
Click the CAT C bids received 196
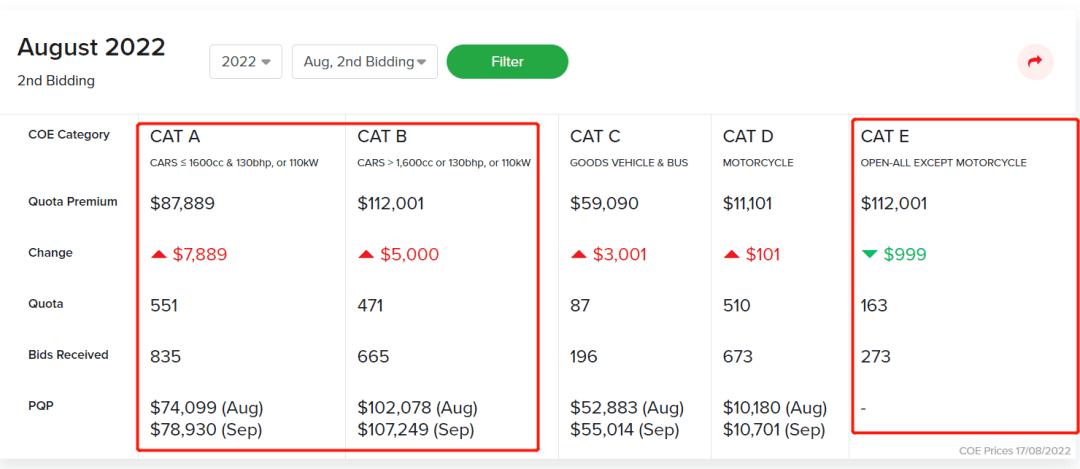click(x=584, y=356)
